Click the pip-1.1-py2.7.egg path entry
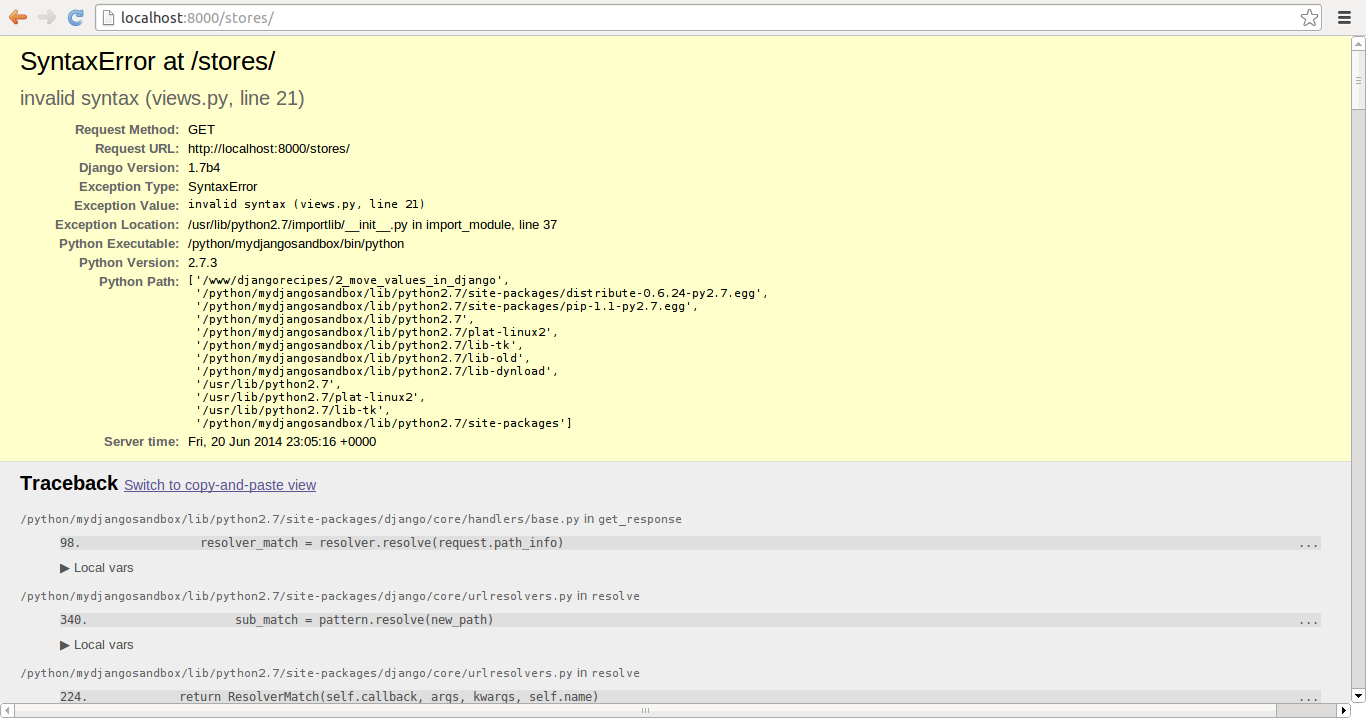 point(447,306)
